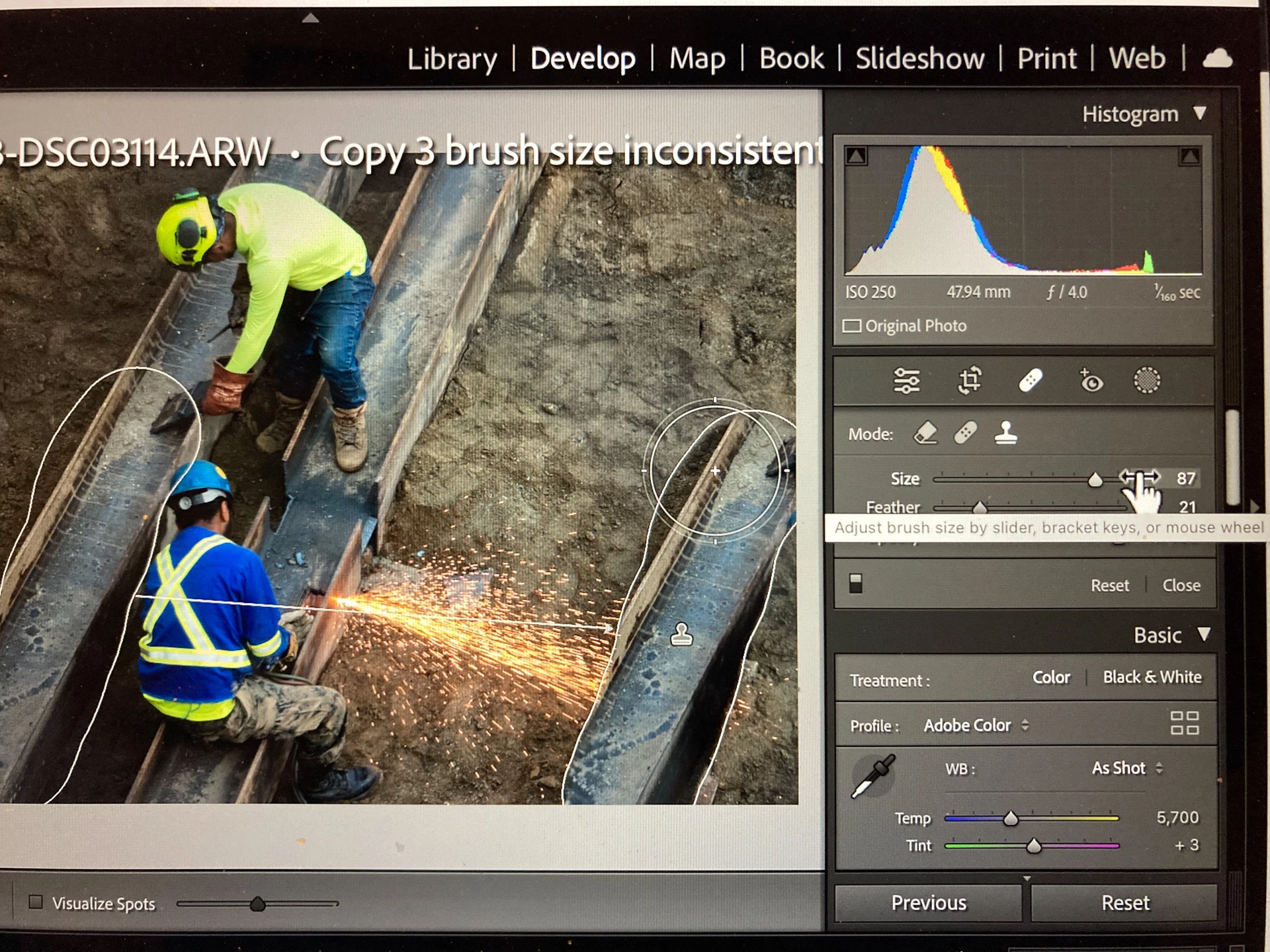Screen dimensions: 1270x952
Task: Click the Temp slider handle
Action: coord(1010,819)
